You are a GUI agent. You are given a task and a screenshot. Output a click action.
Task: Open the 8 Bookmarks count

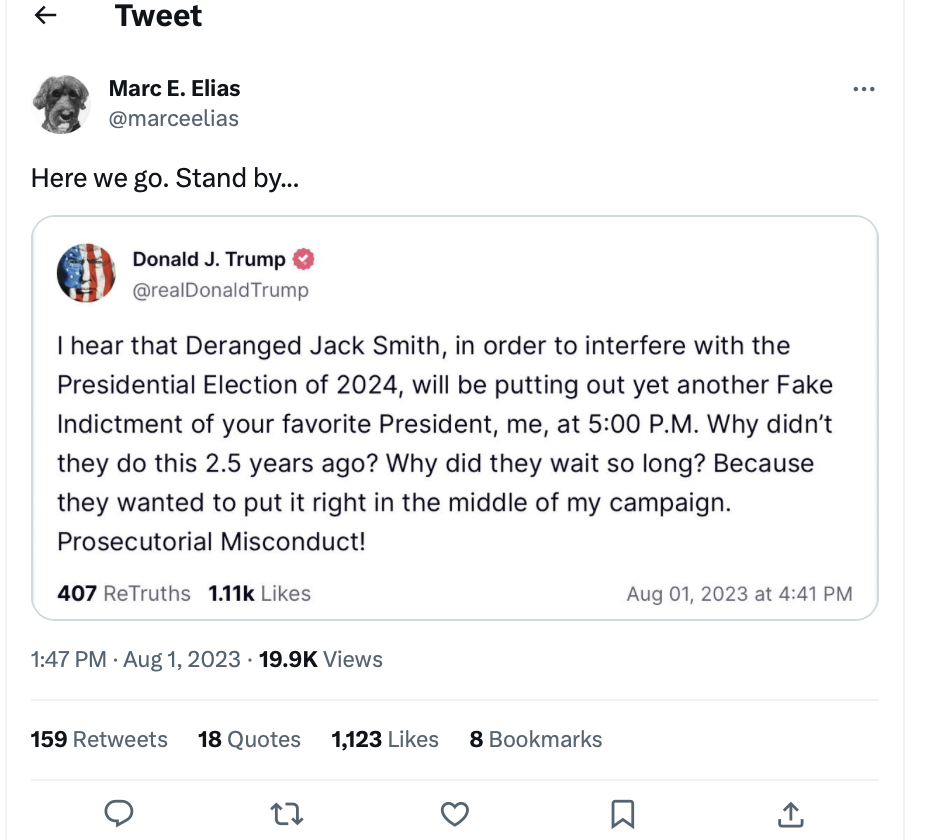536,739
